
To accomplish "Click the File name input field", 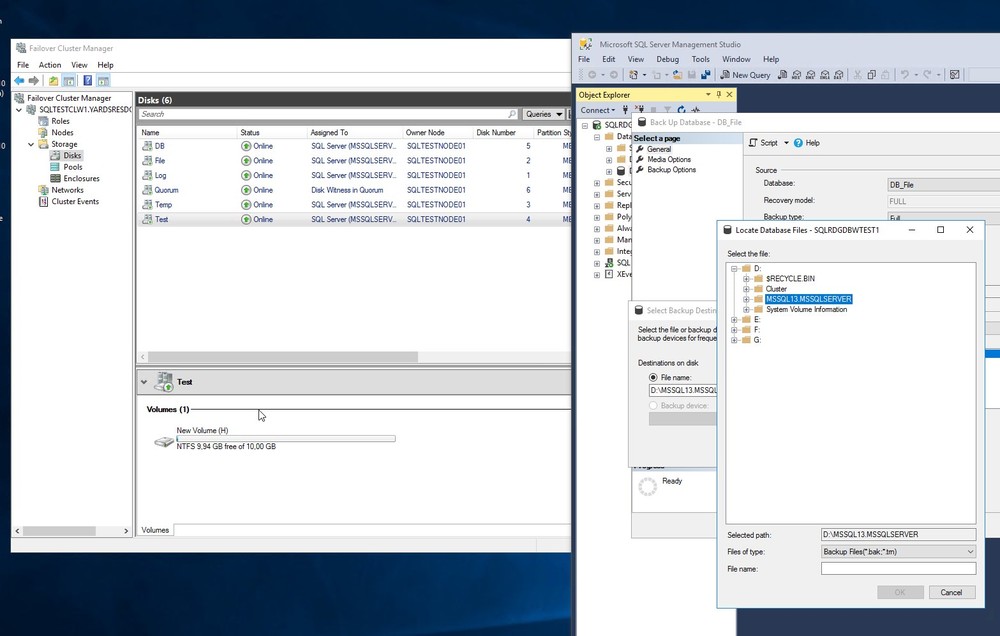I will (x=897, y=568).
